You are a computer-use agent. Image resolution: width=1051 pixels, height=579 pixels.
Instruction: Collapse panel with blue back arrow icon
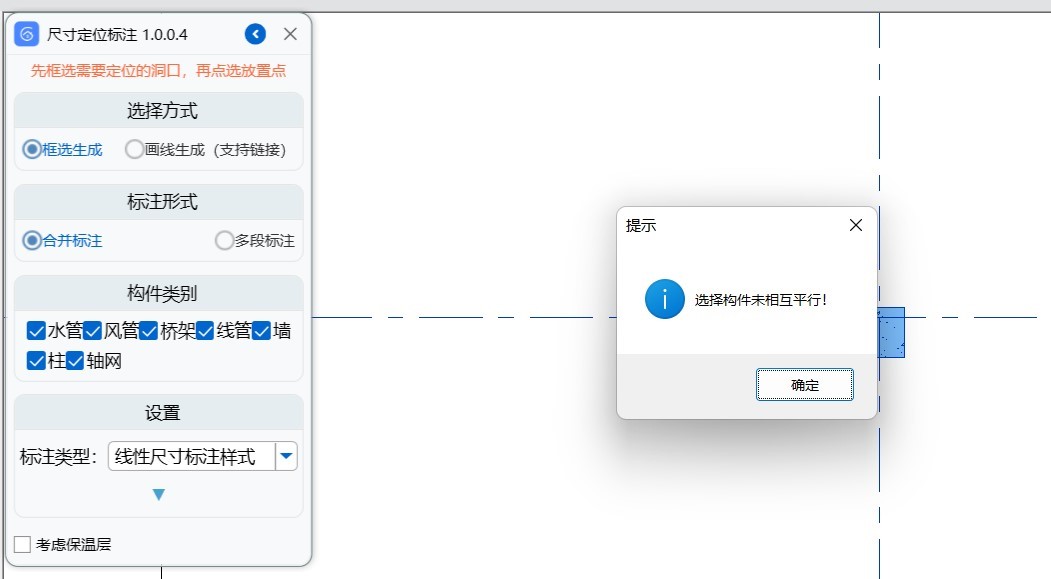tap(255, 34)
